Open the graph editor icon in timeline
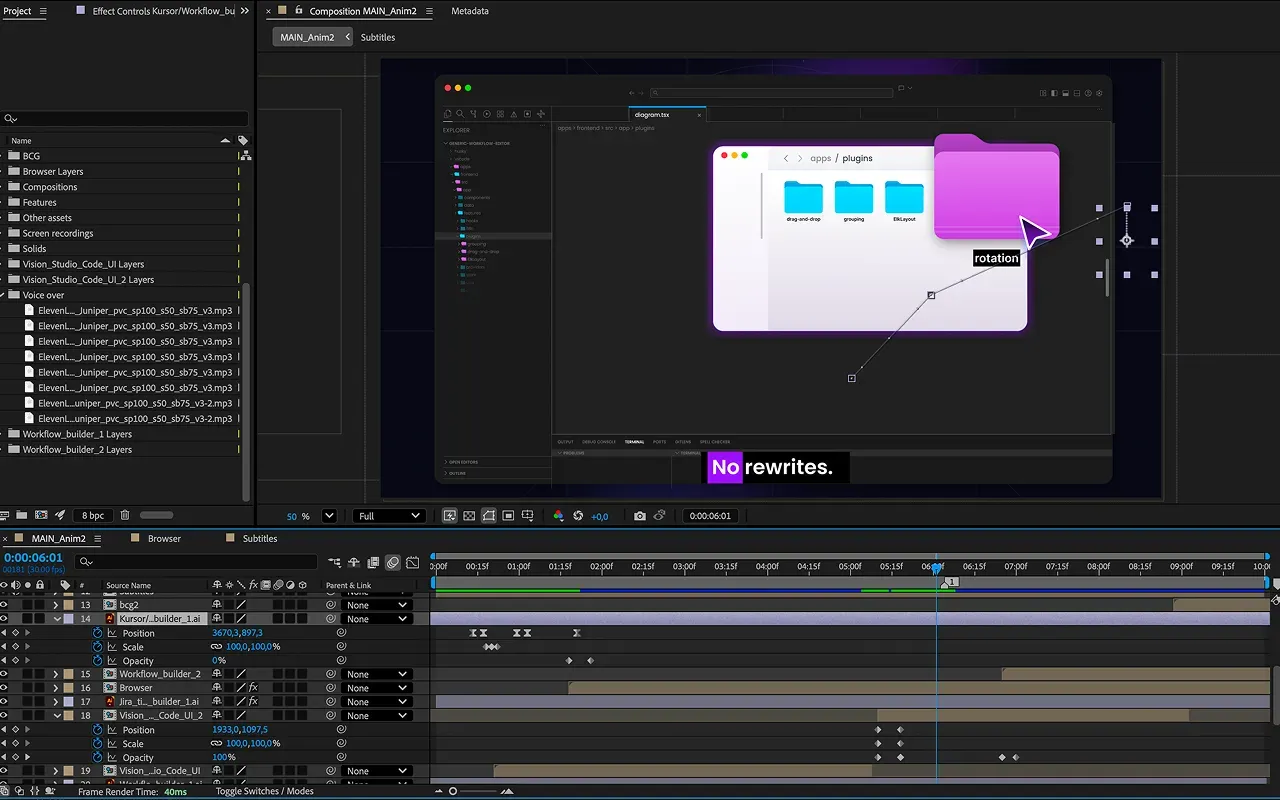Screen dimensions: 1280x800 (412, 563)
